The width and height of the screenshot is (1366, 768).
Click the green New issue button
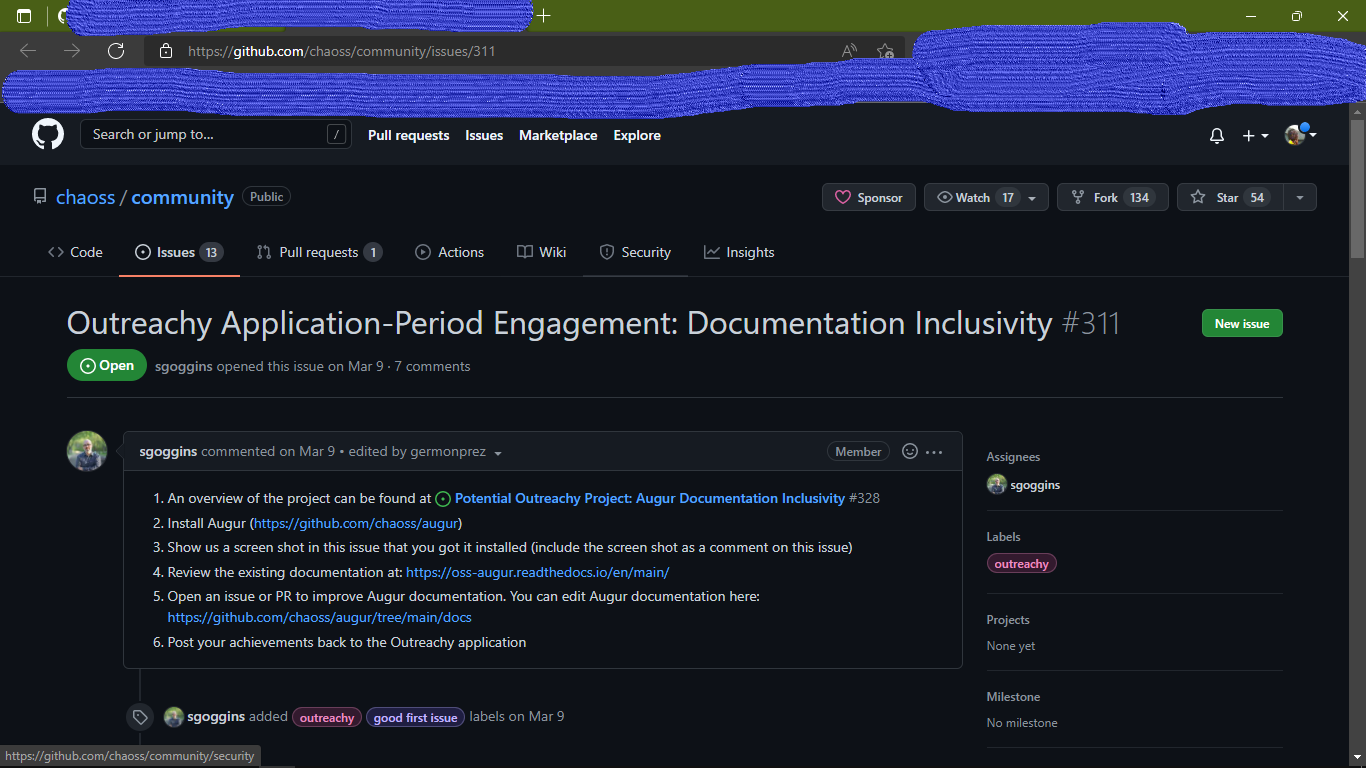[1242, 323]
